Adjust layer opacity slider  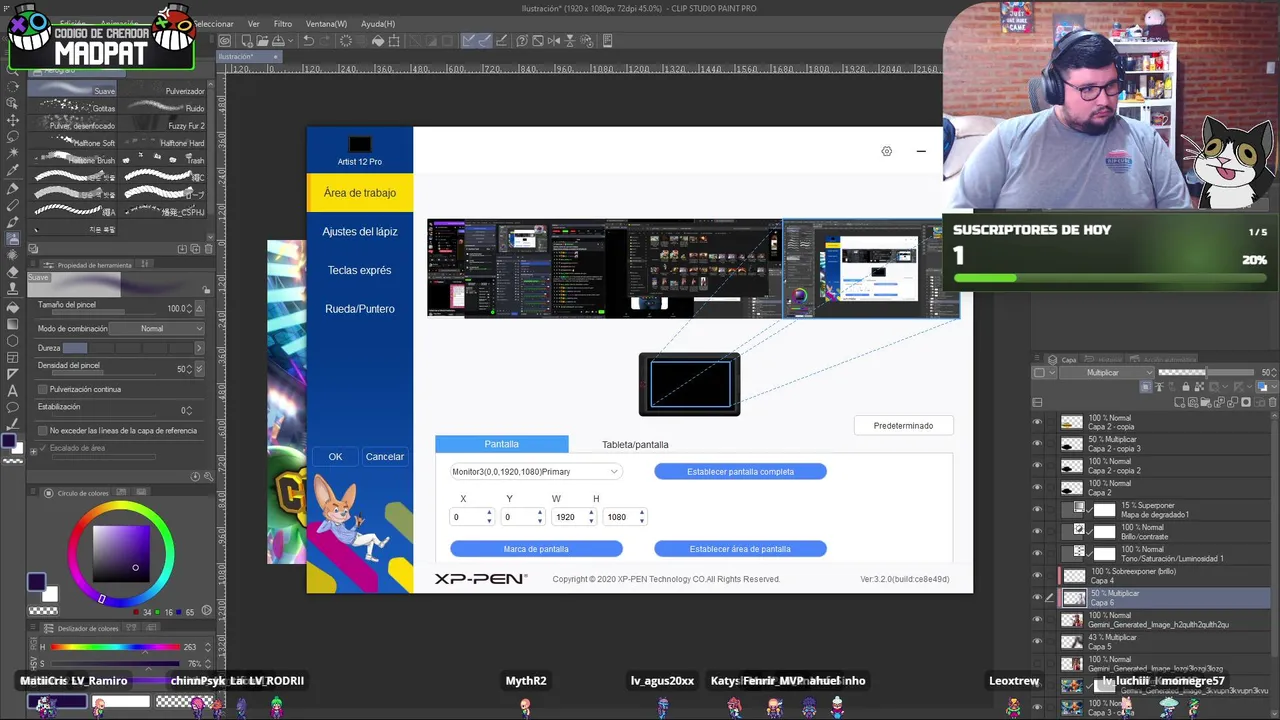click(1206, 372)
